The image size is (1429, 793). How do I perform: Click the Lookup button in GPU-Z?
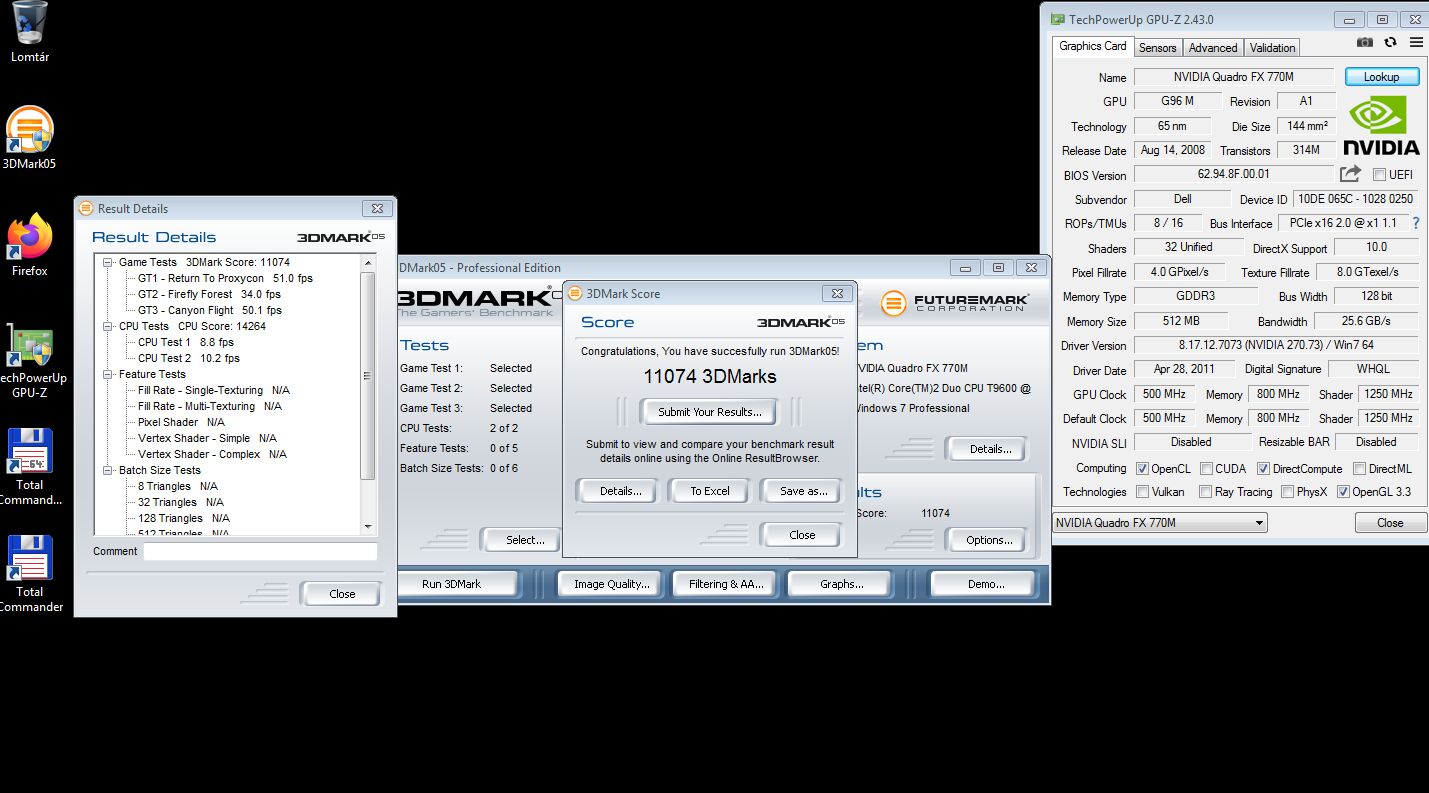[x=1381, y=77]
